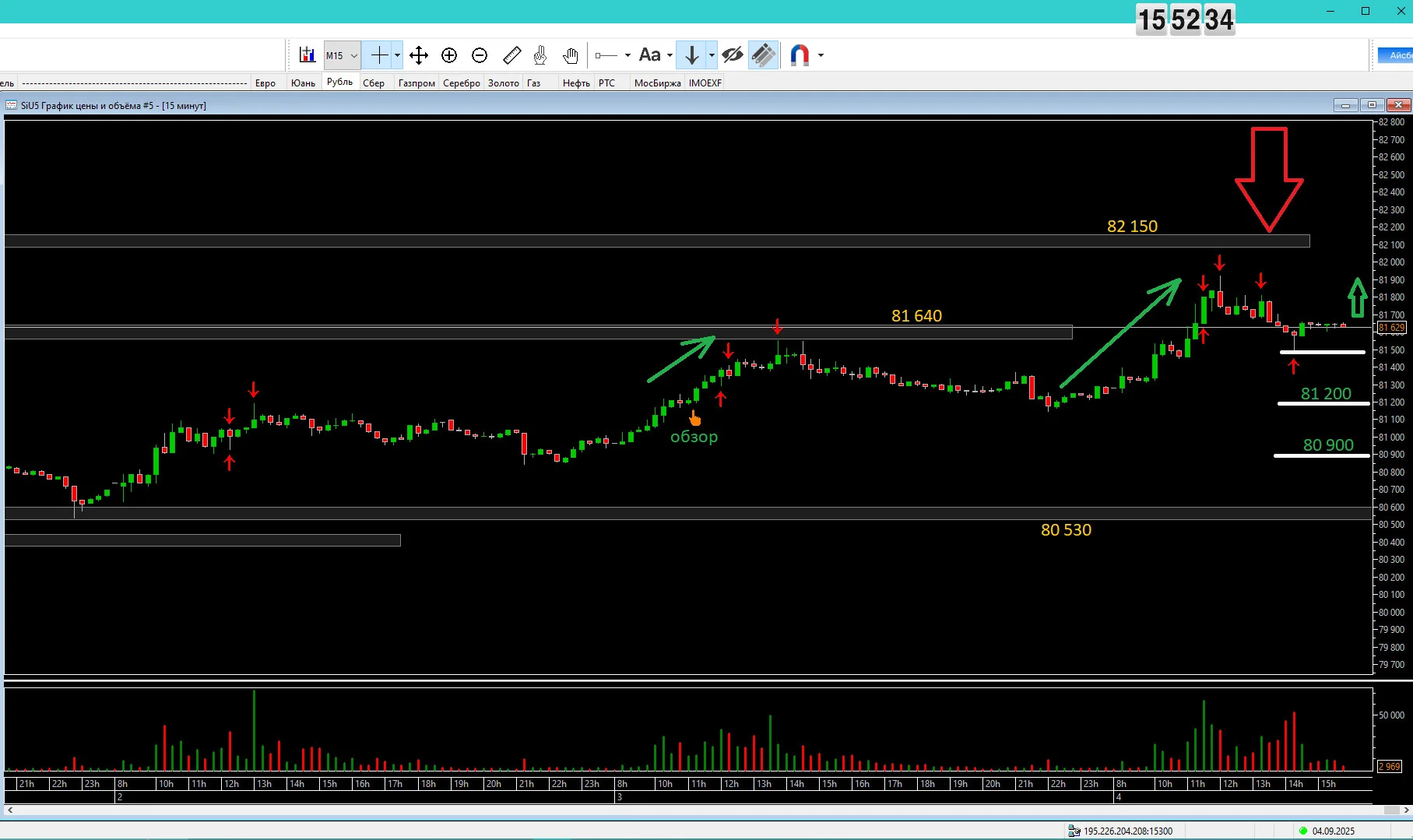Click the down arrow marker tool

(691, 55)
